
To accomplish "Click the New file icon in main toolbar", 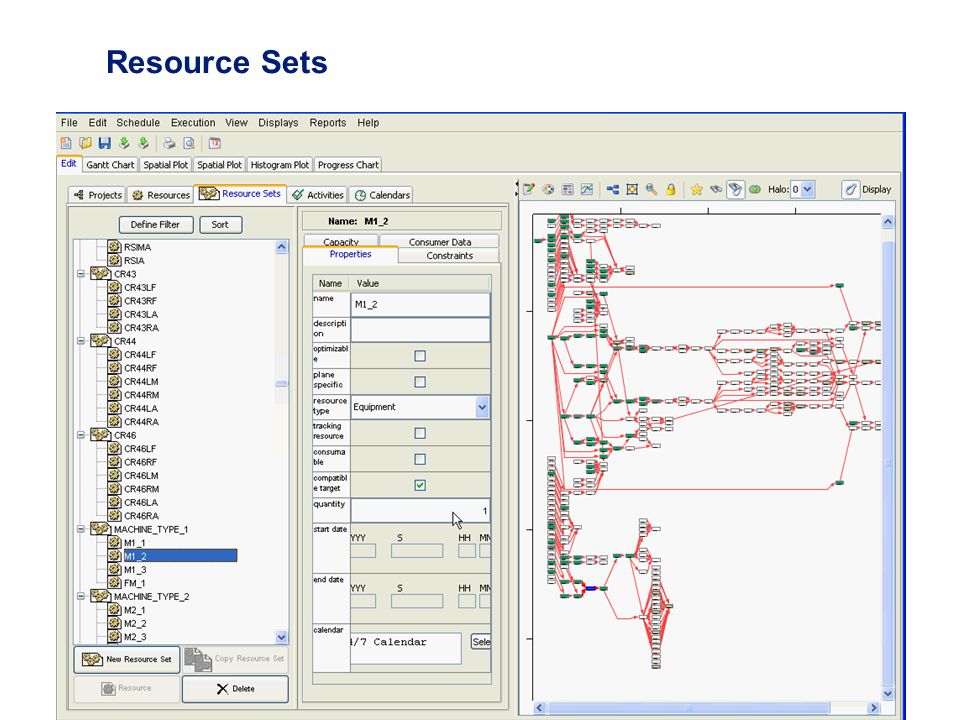I will 66,143.
